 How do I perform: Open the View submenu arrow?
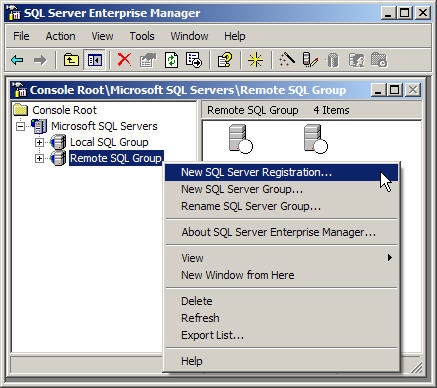coord(389,258)
